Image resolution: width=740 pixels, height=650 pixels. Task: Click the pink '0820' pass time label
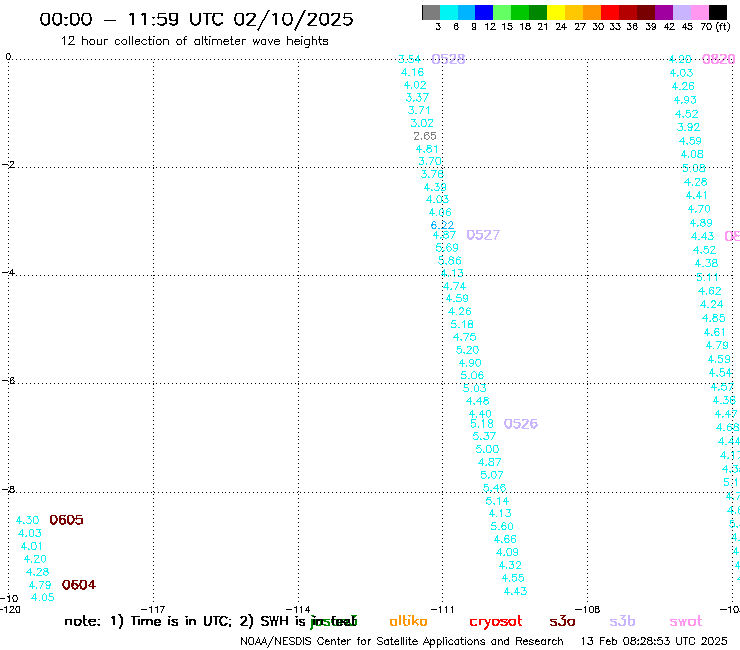(x=718, y=59)
